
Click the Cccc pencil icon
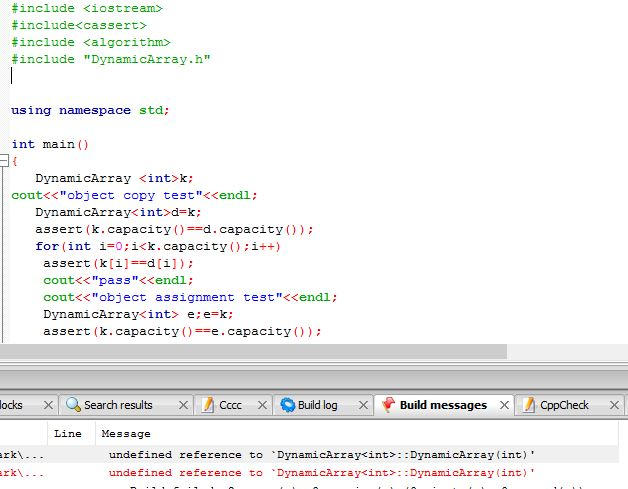click(x=207, y=405)
